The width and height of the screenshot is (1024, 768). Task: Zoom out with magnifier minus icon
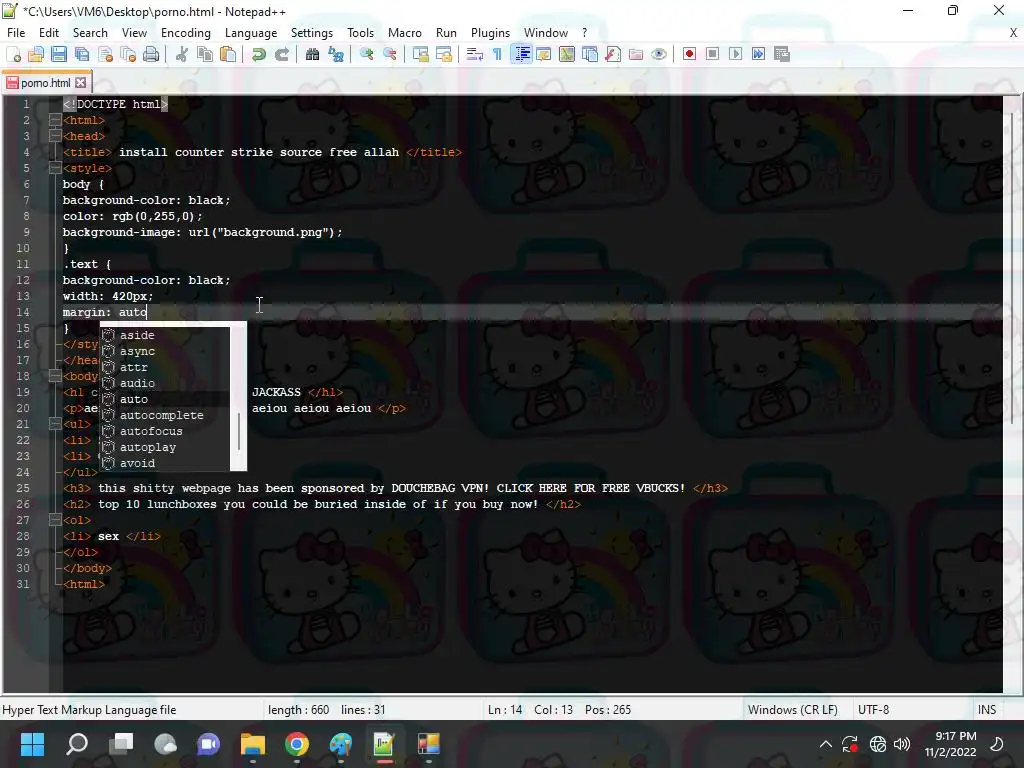[390, 54]
